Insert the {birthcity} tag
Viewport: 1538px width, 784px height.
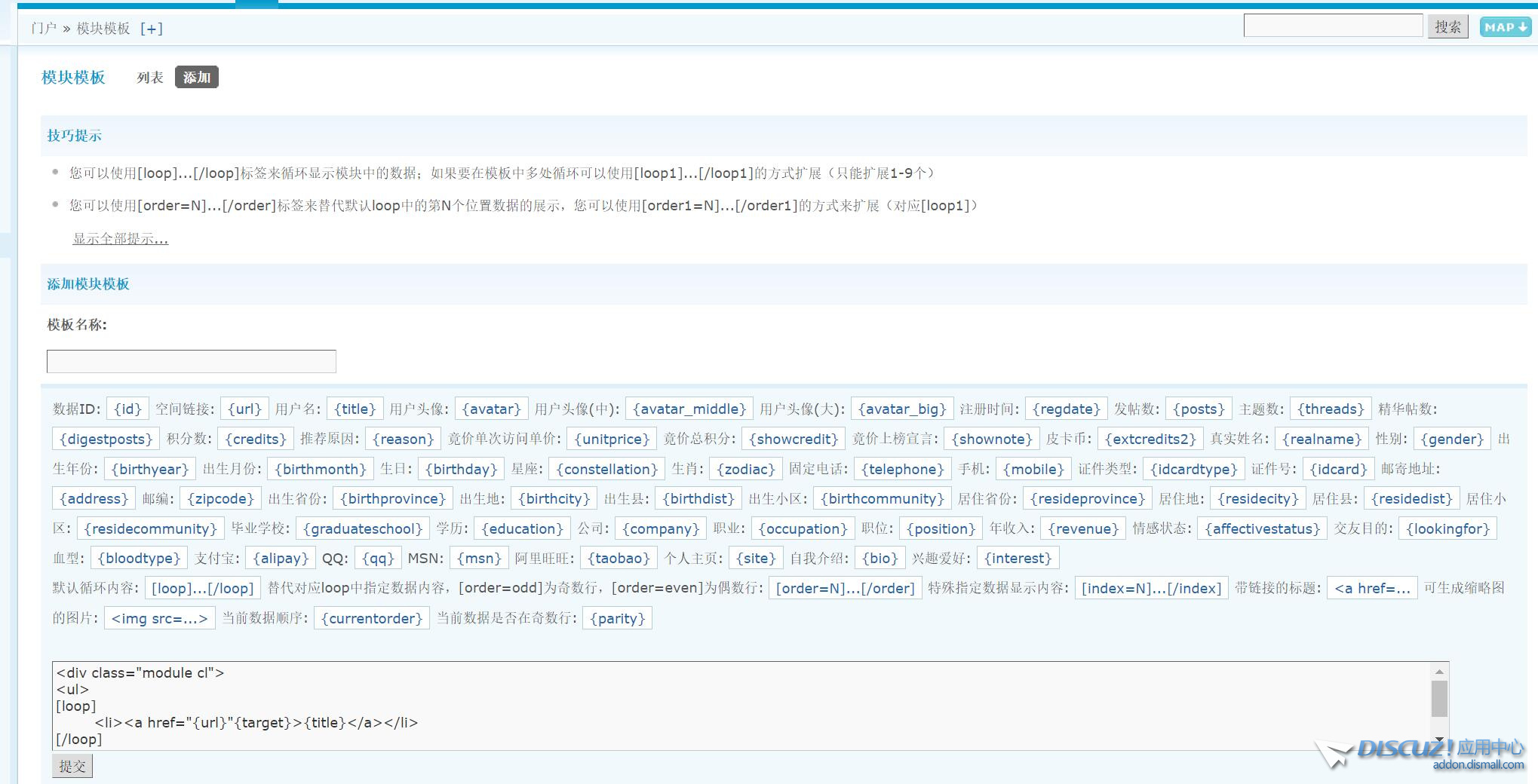coord(554,499)
